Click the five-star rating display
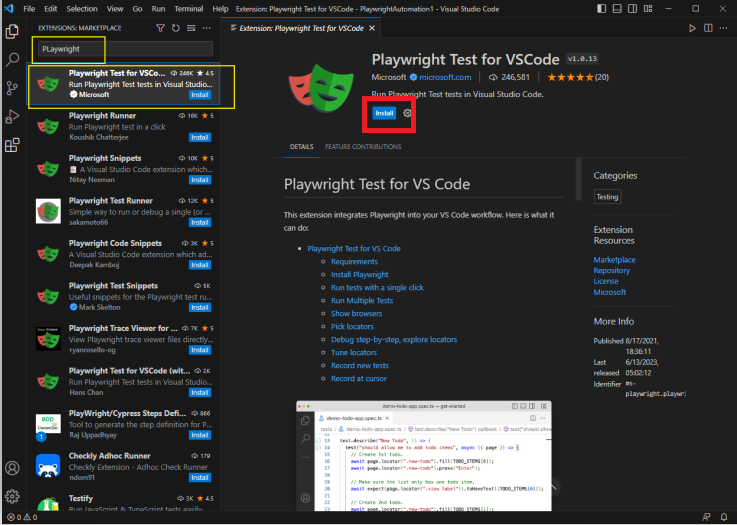Image resolution: width=737 pixels, height=525 pixels. [x=571, y=77]
